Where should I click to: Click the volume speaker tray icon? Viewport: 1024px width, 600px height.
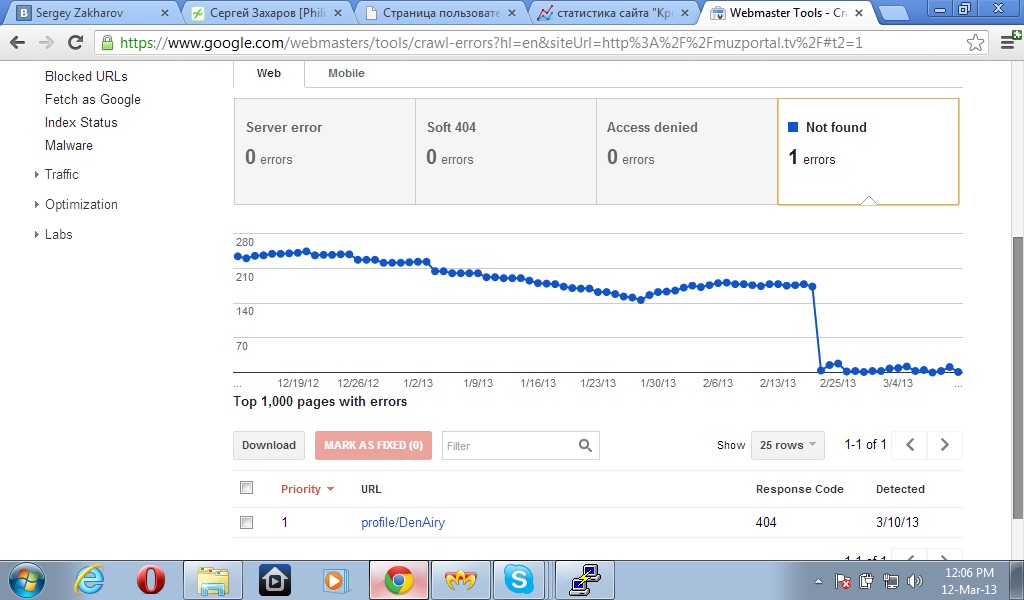914,580
